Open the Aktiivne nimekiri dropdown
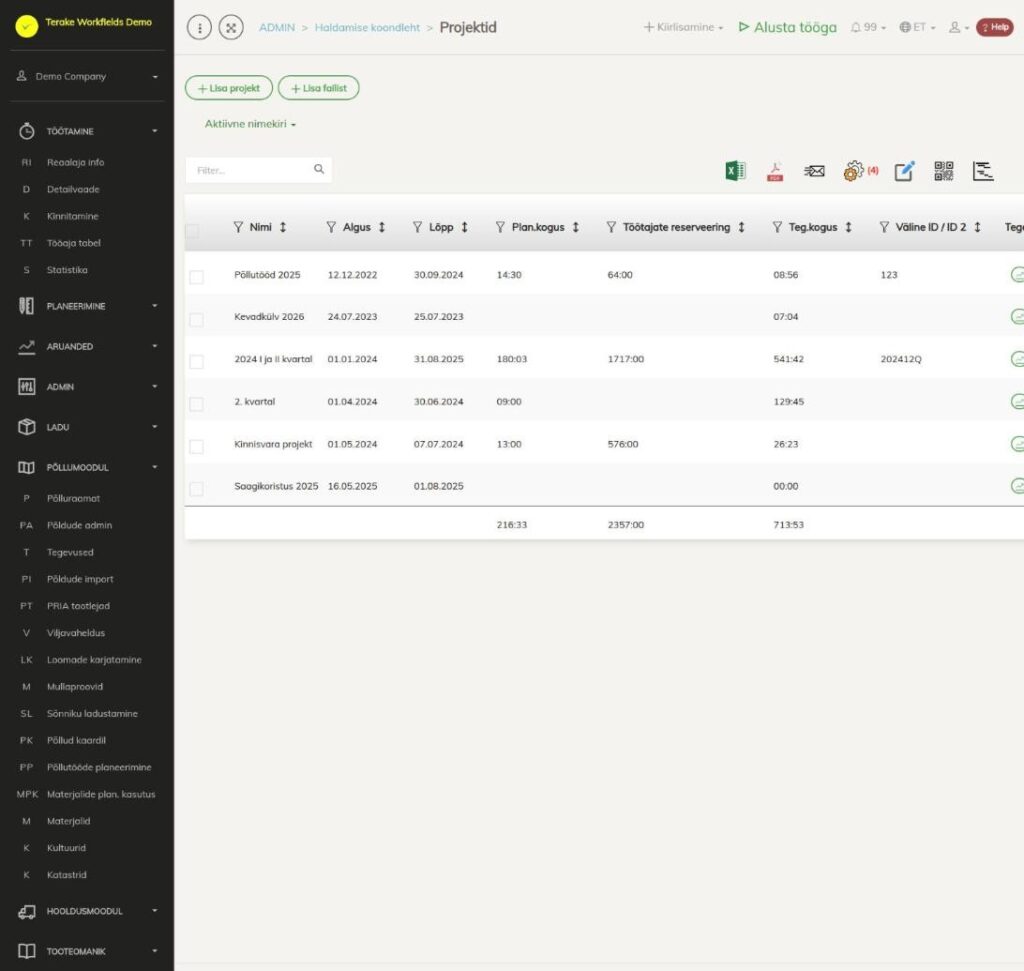 250,124
